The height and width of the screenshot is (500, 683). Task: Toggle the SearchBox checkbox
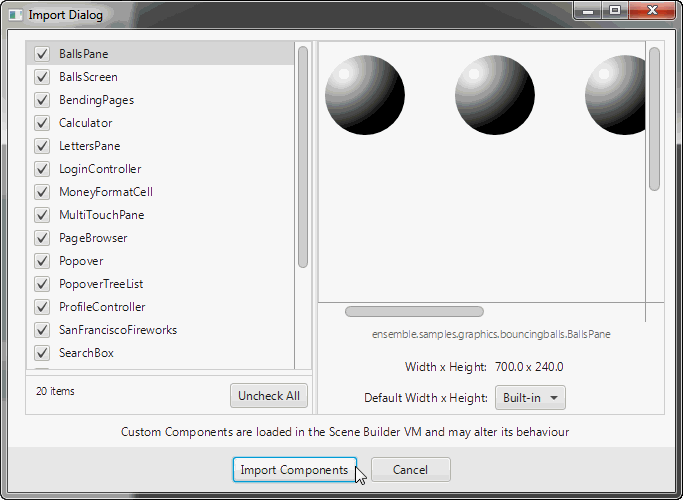tap(42, 353)
